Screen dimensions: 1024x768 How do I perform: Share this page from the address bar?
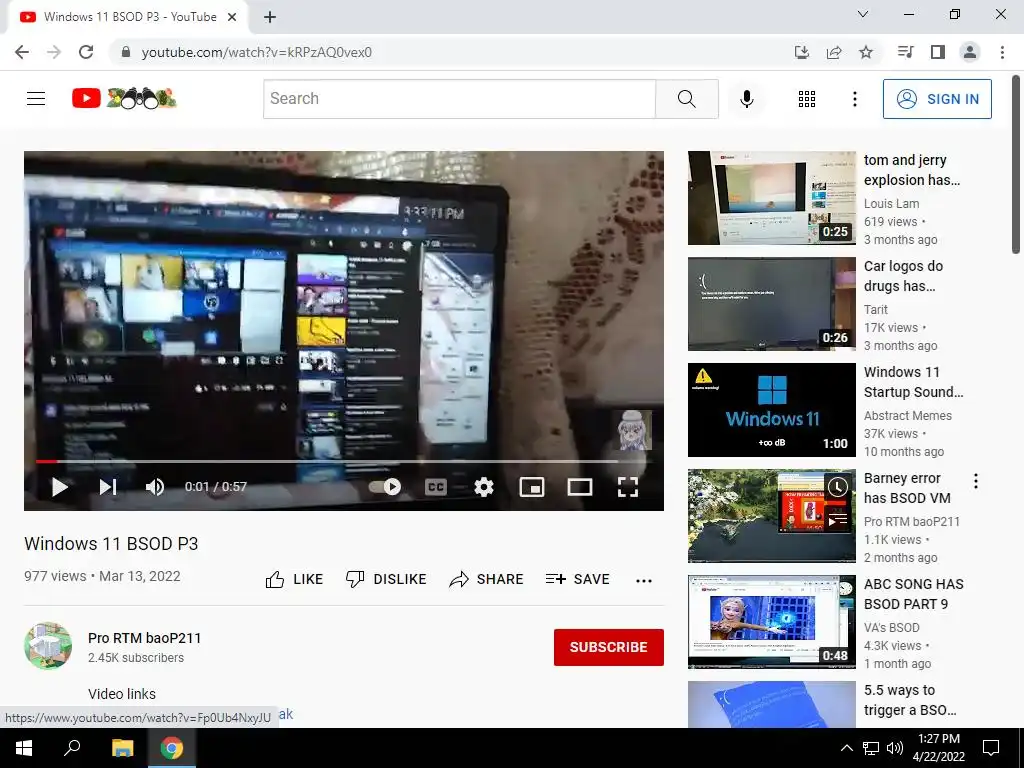pos(834,52)
